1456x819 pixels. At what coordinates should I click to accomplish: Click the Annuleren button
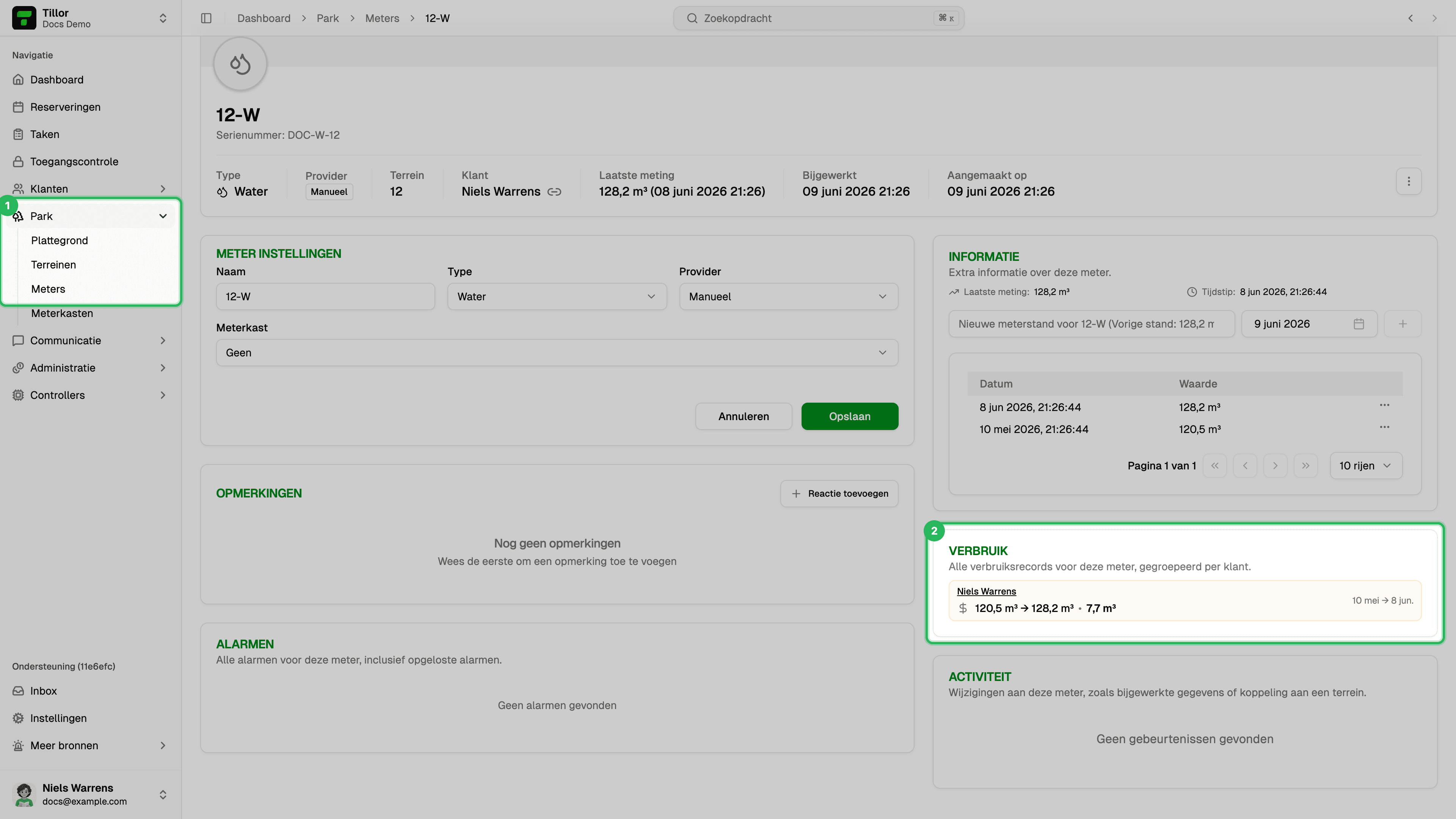743,417
